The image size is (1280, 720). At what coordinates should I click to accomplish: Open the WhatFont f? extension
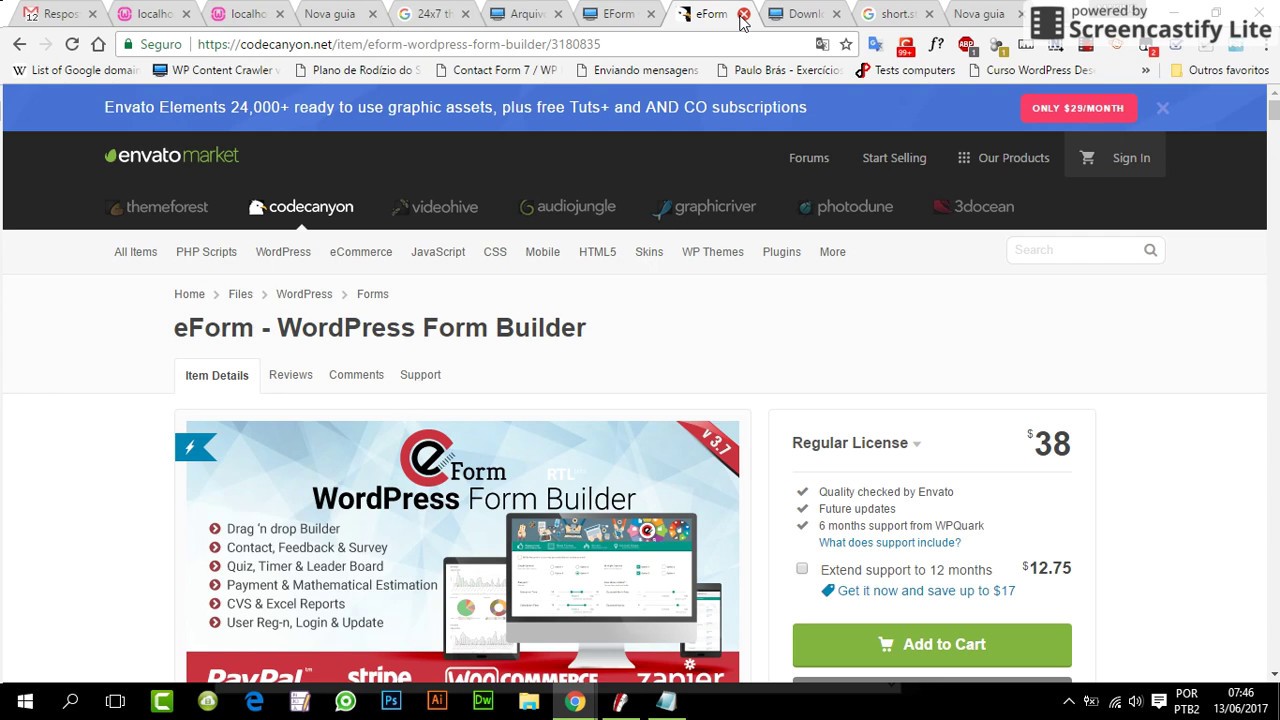click(936, 44)
